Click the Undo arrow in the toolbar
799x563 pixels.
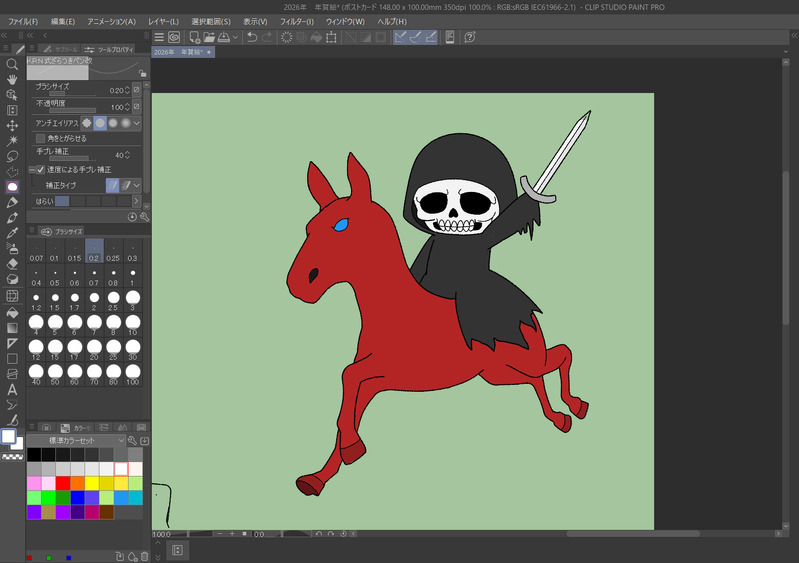[x=252, y=38]
